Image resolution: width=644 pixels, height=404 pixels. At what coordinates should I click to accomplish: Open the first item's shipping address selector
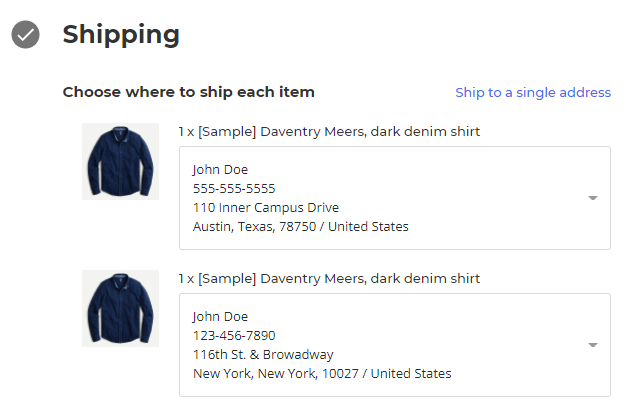click(394, 198)
